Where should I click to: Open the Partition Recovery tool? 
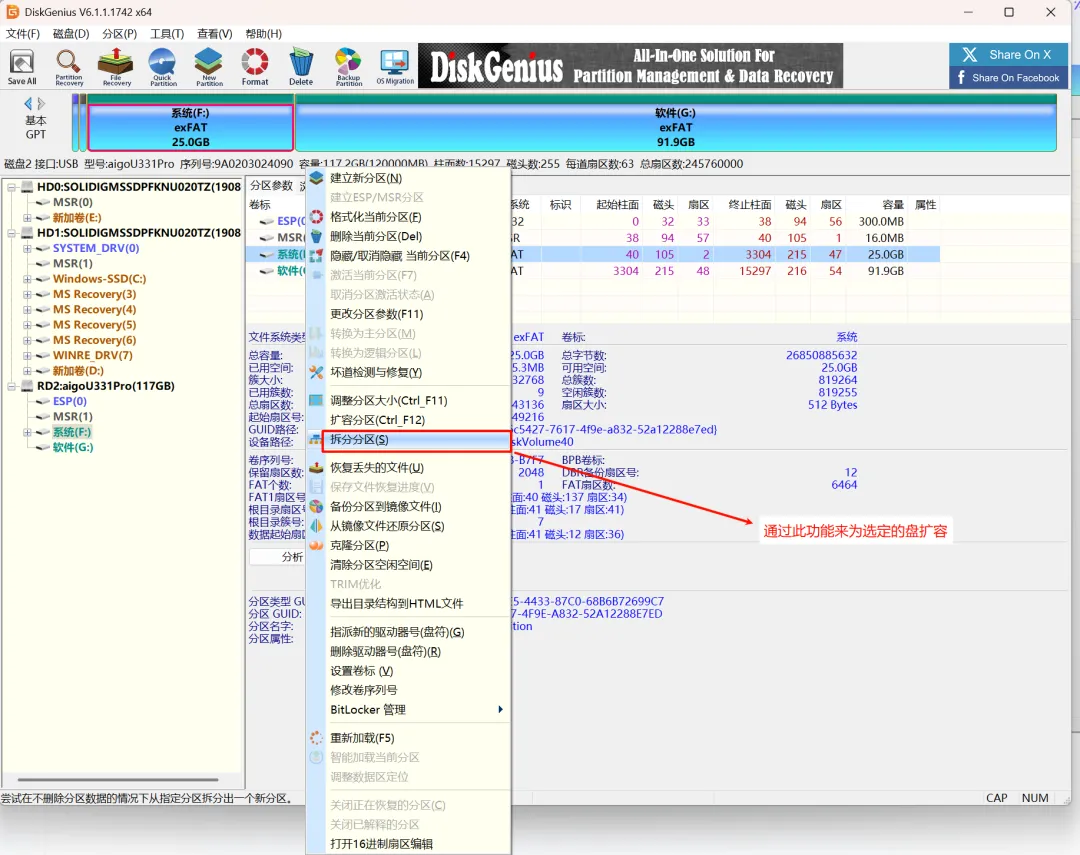pos(69,68)
